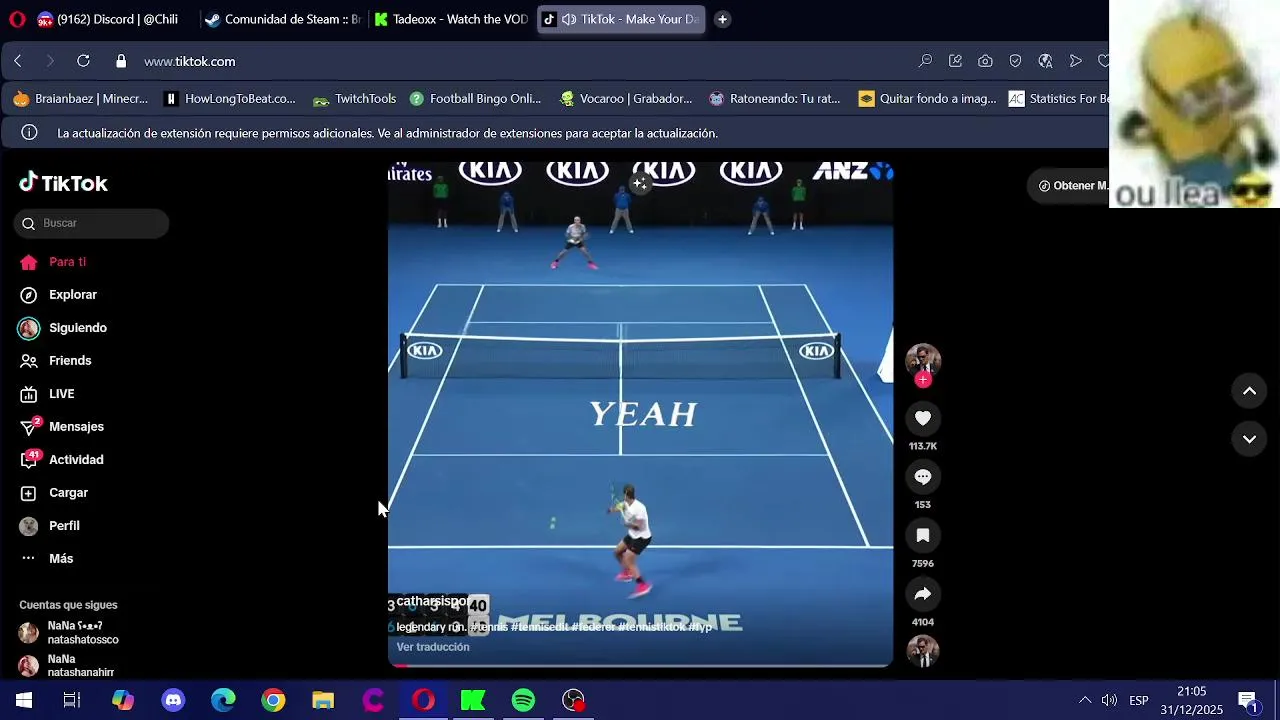This screenshot has height=720, width=1280.
Task: Open Ratoneando bookmark
Action: (775, 99)
